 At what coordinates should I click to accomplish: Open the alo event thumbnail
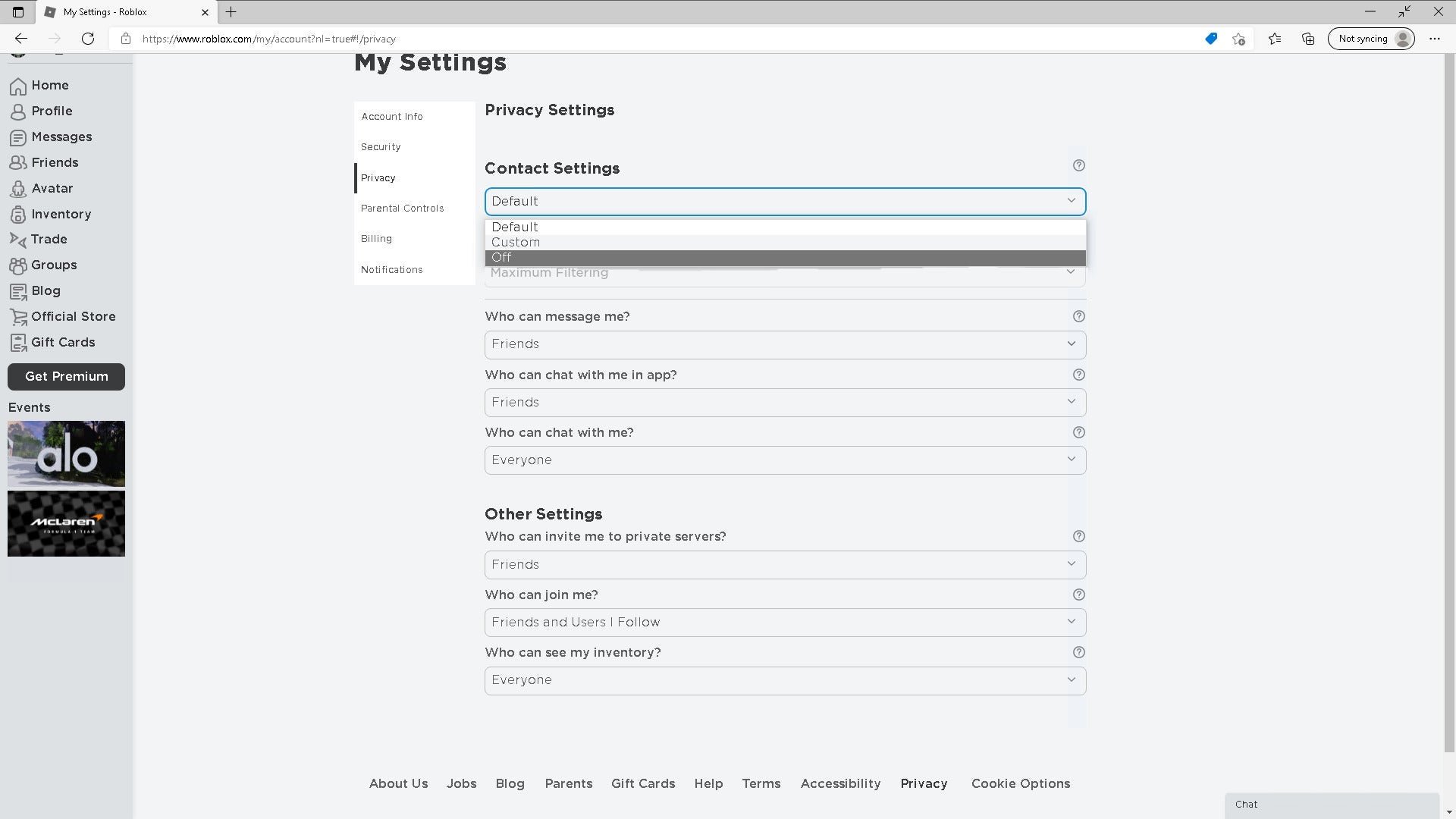tap(66, 454)
